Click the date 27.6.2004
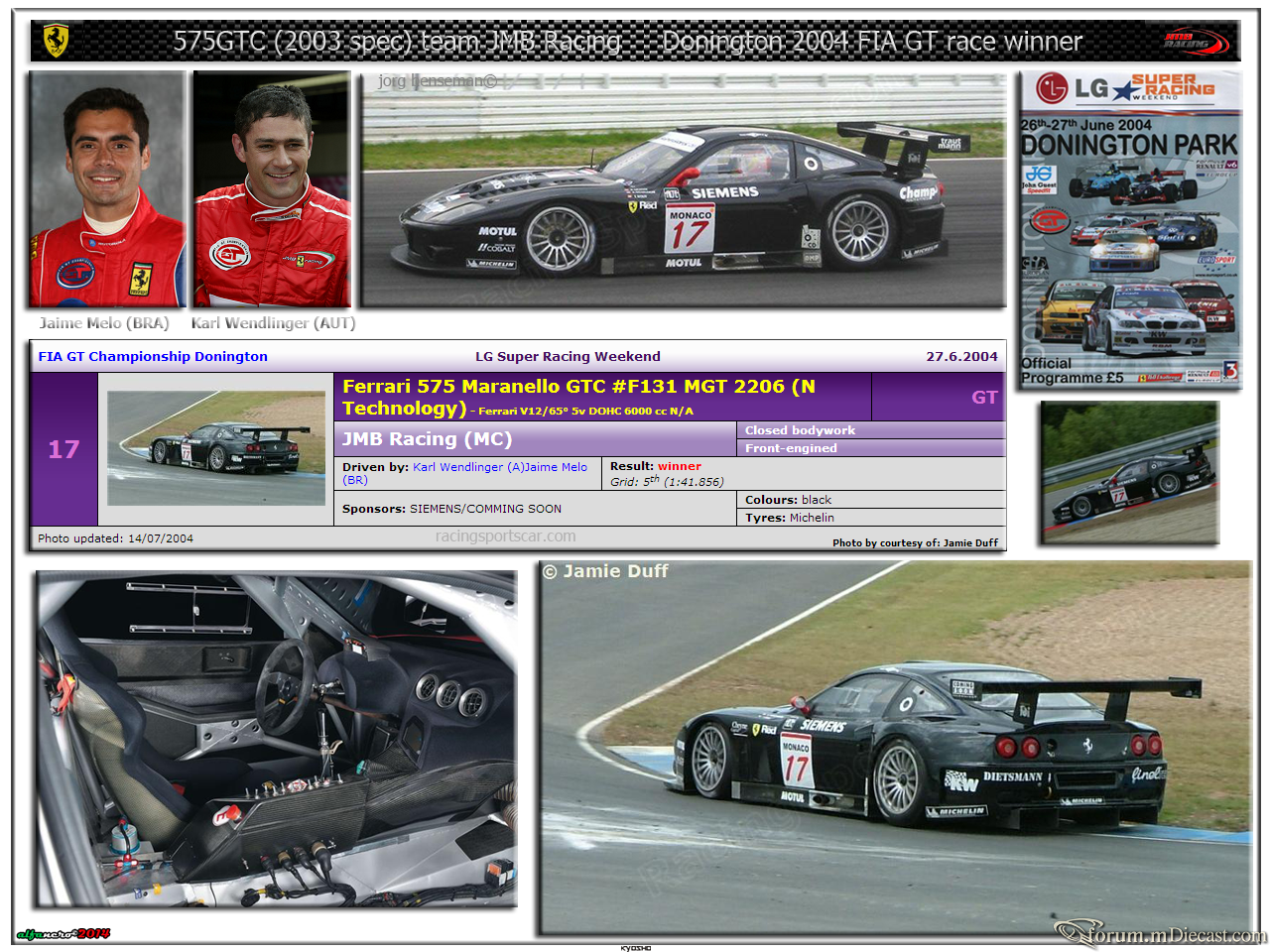Screen dimensions: 1270x952 [x=961, y=356]
